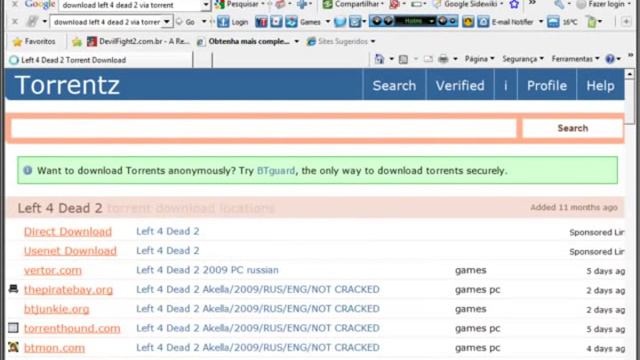Screen dimensions: 640x360
Task: Open the Obtenha mais complementos favorite
Action: 248,41
